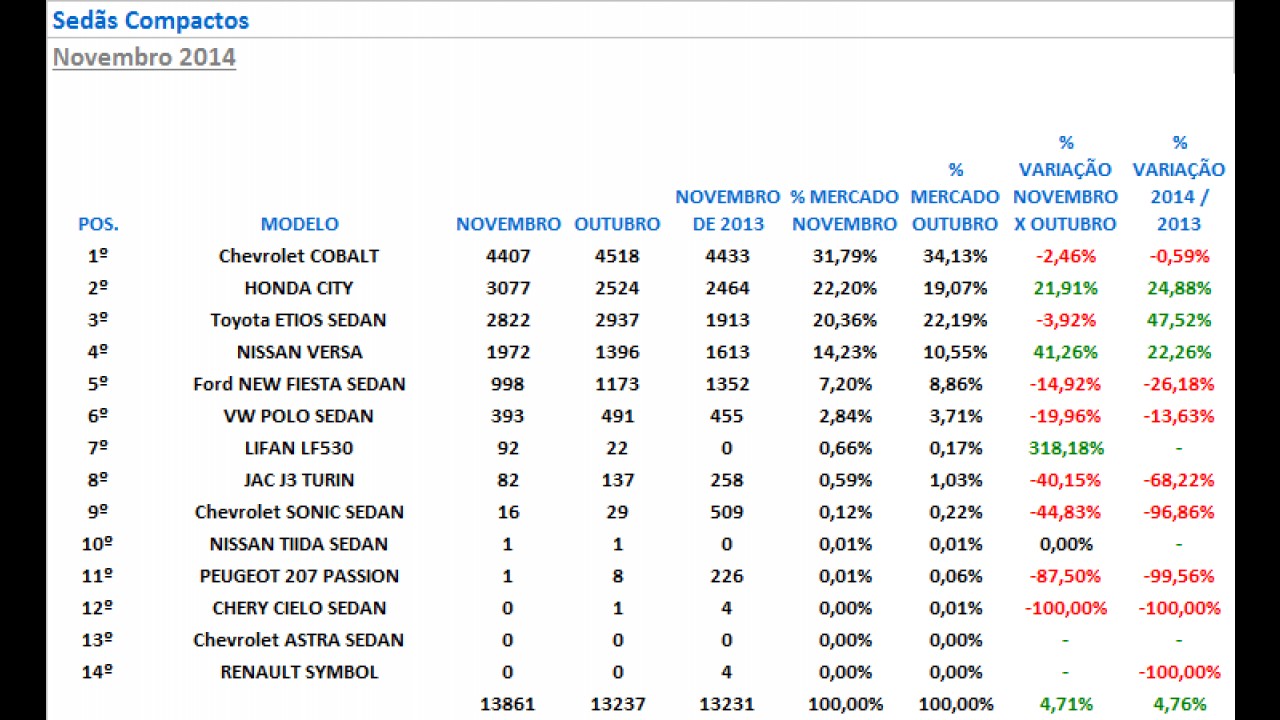The height and width of the screenshot is (720, 1280).
Task: Click the '% MERCADO NOVEMBRO' header
Action: click(845, 210)
